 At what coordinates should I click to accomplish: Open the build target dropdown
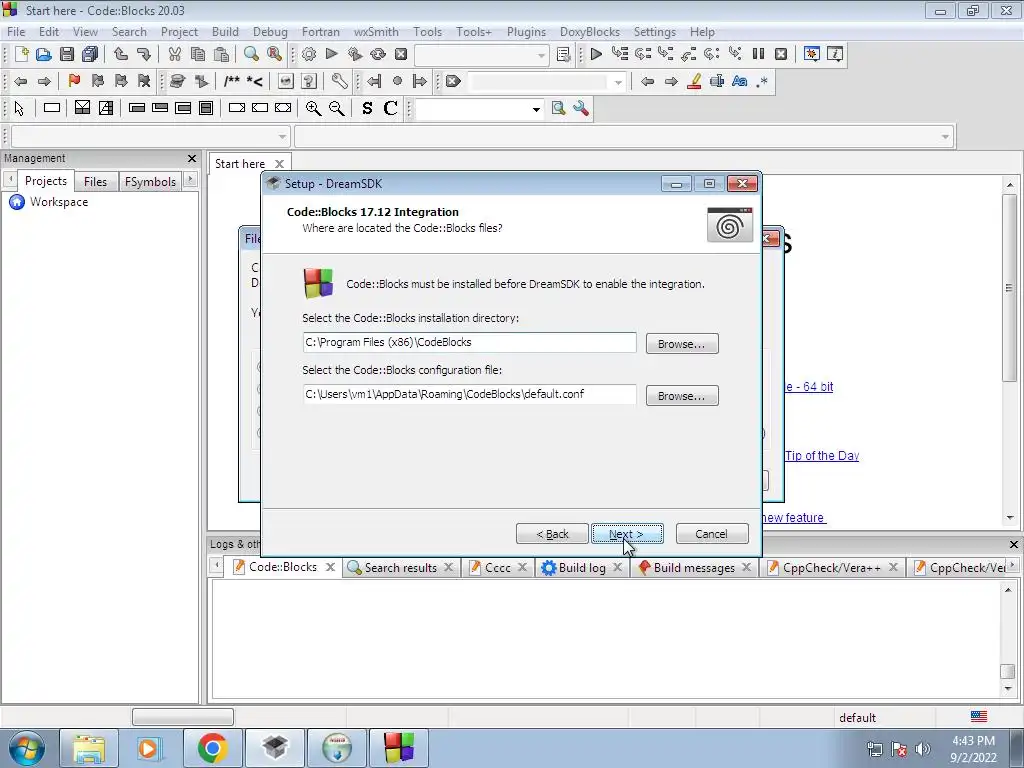coord(541,56)
